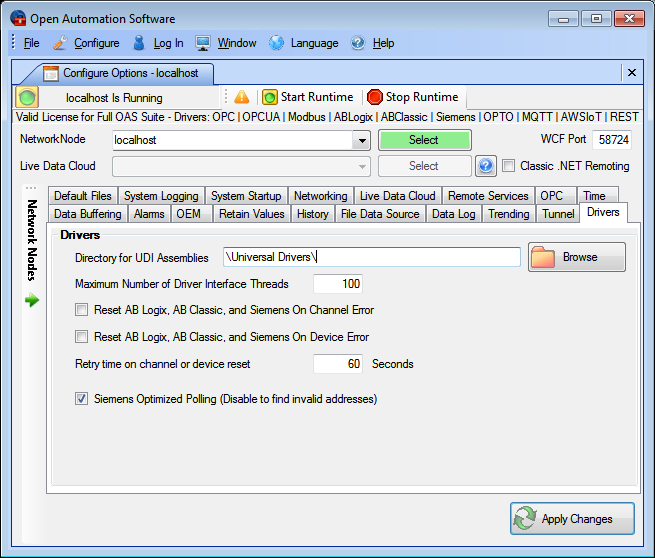Switch to the System Logging tab
Image resolution: width=655 pixels, height=558 pixels.
pos(161,195)
